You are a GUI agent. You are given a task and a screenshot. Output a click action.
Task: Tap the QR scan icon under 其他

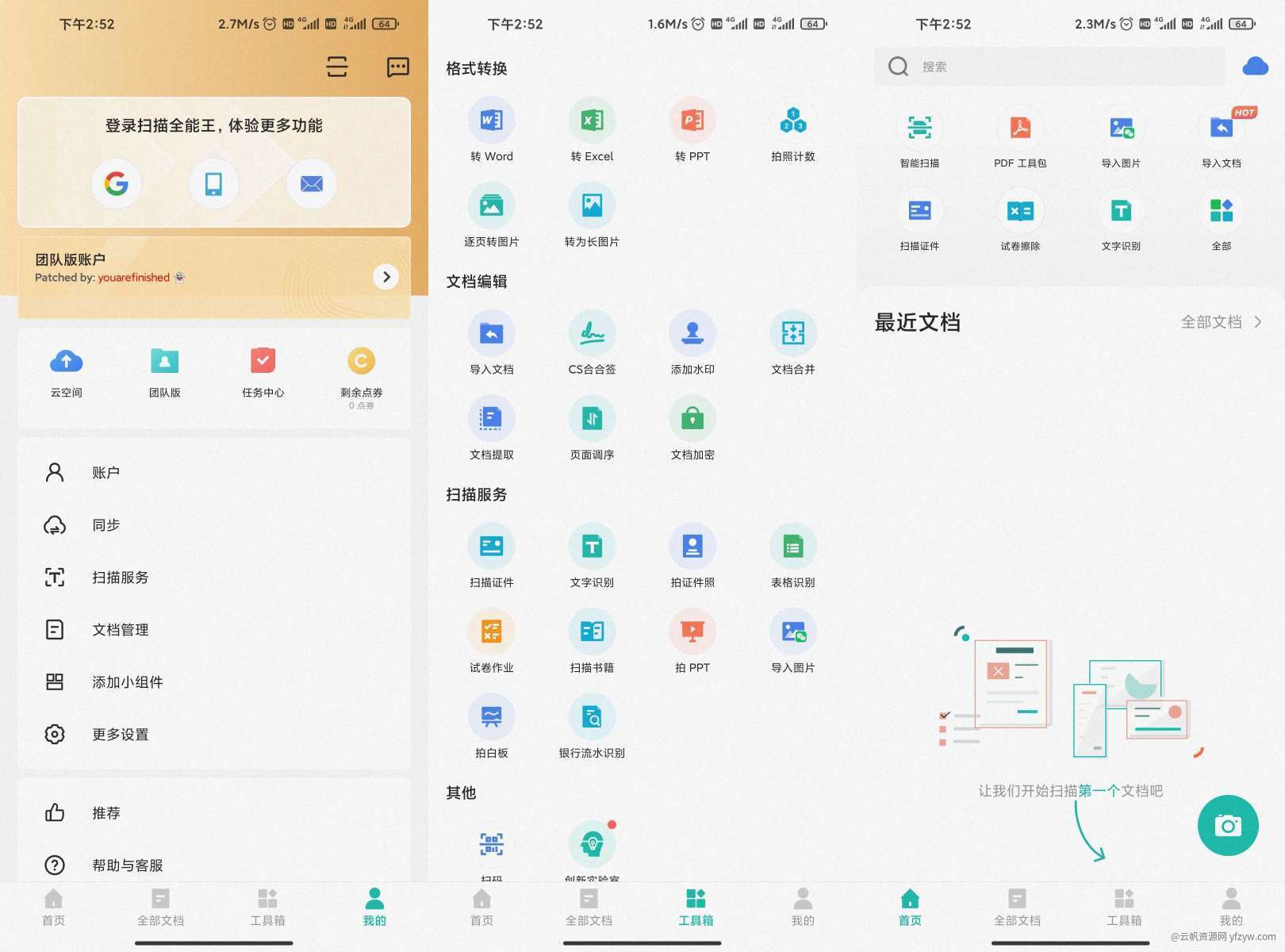pos(492,845)
